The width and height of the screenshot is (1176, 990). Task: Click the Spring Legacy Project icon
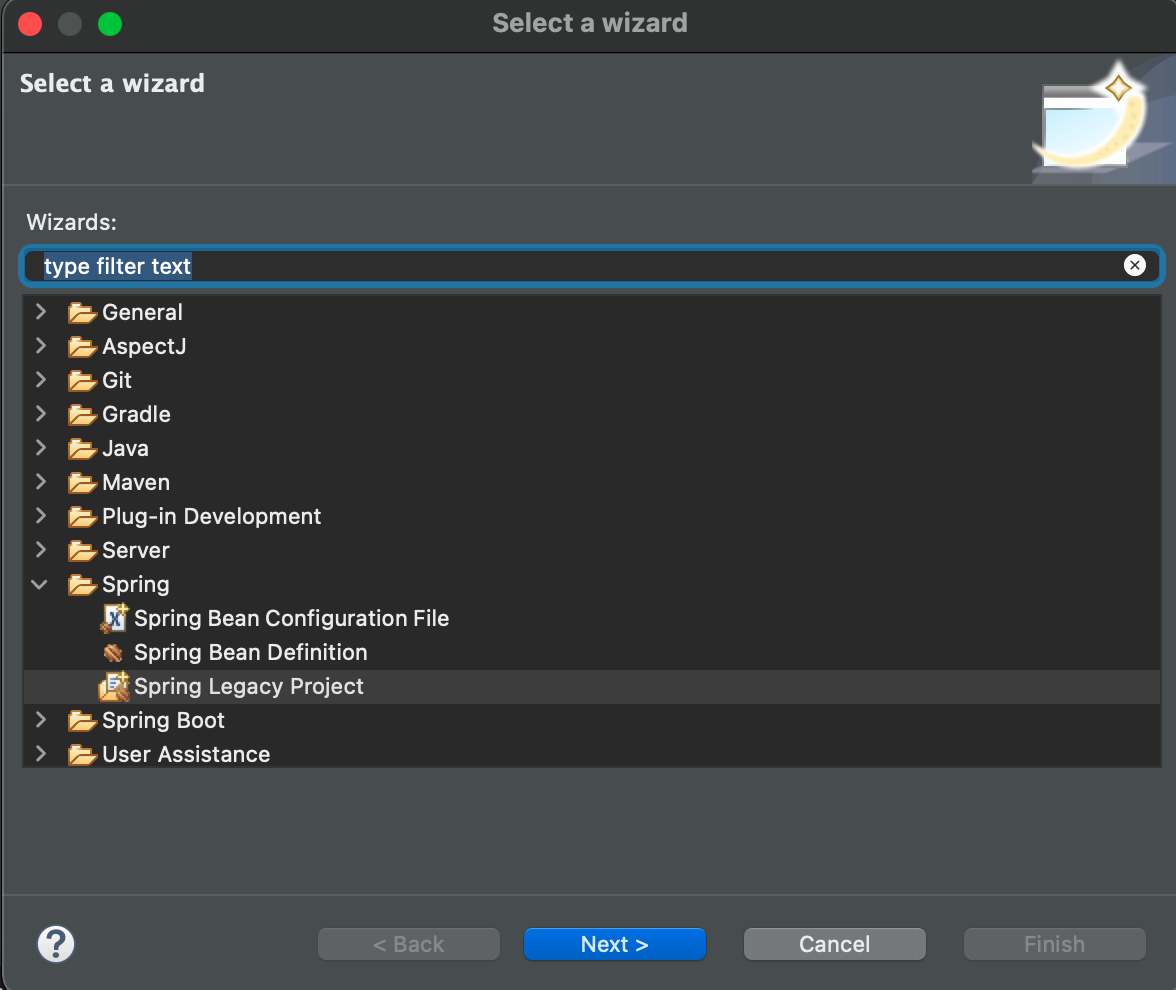114,686
